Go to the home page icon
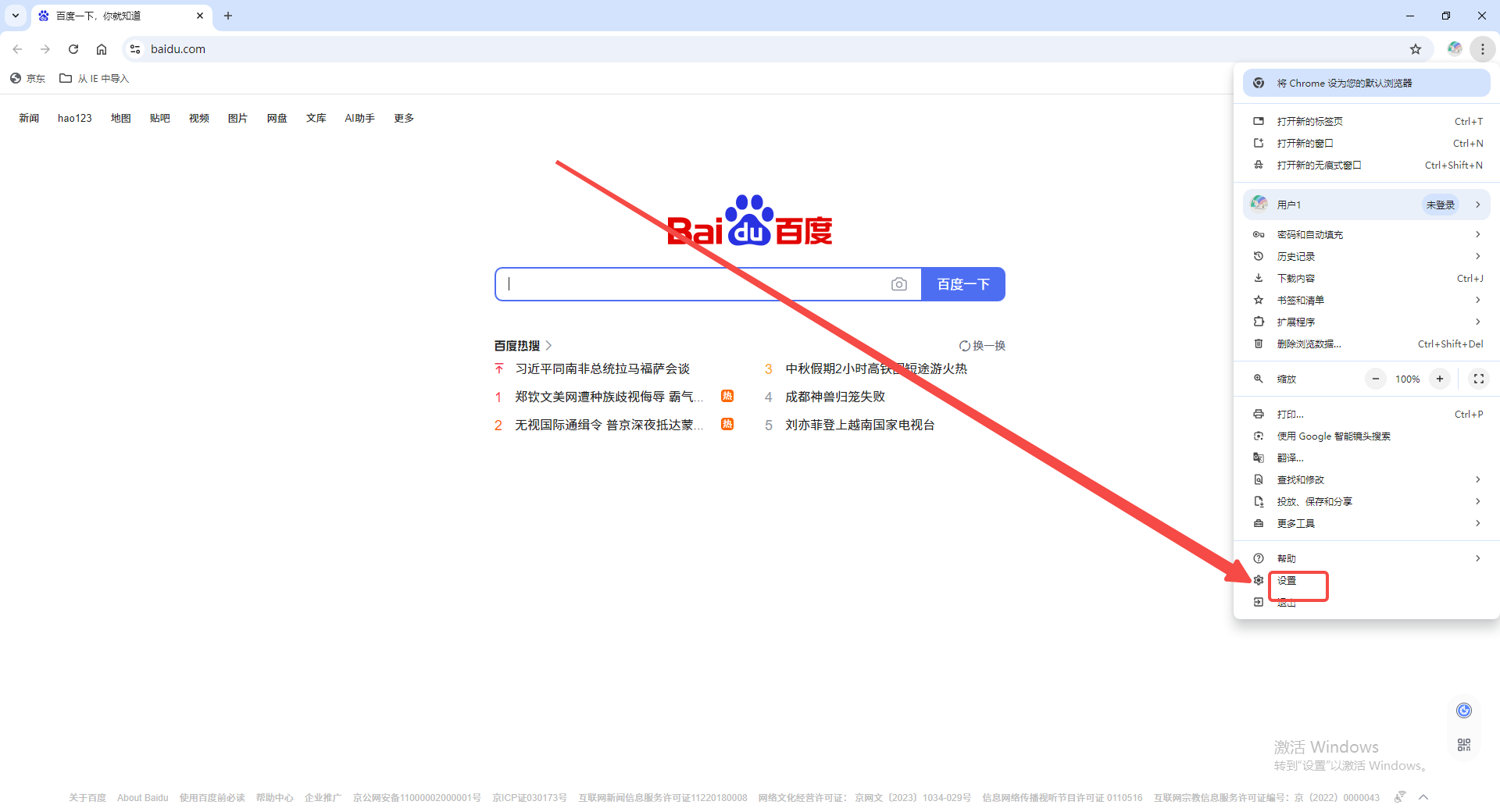 coord(102,49)
